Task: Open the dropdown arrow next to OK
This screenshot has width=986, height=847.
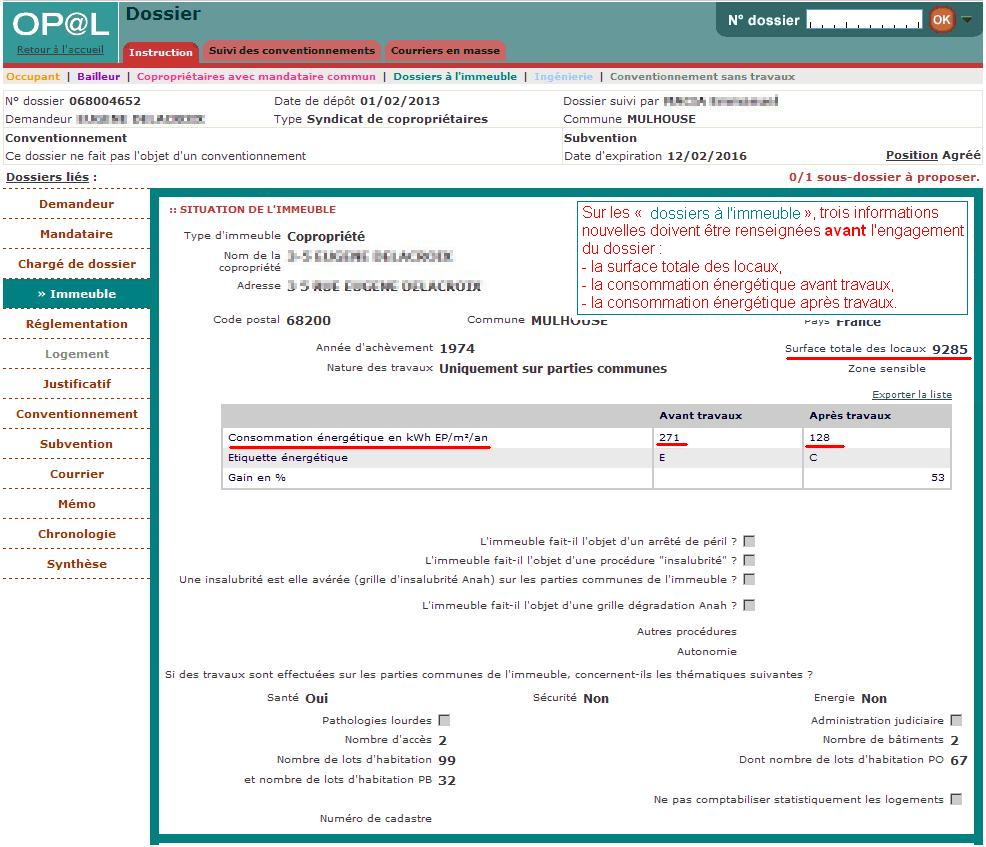Action: click(967, 19)
